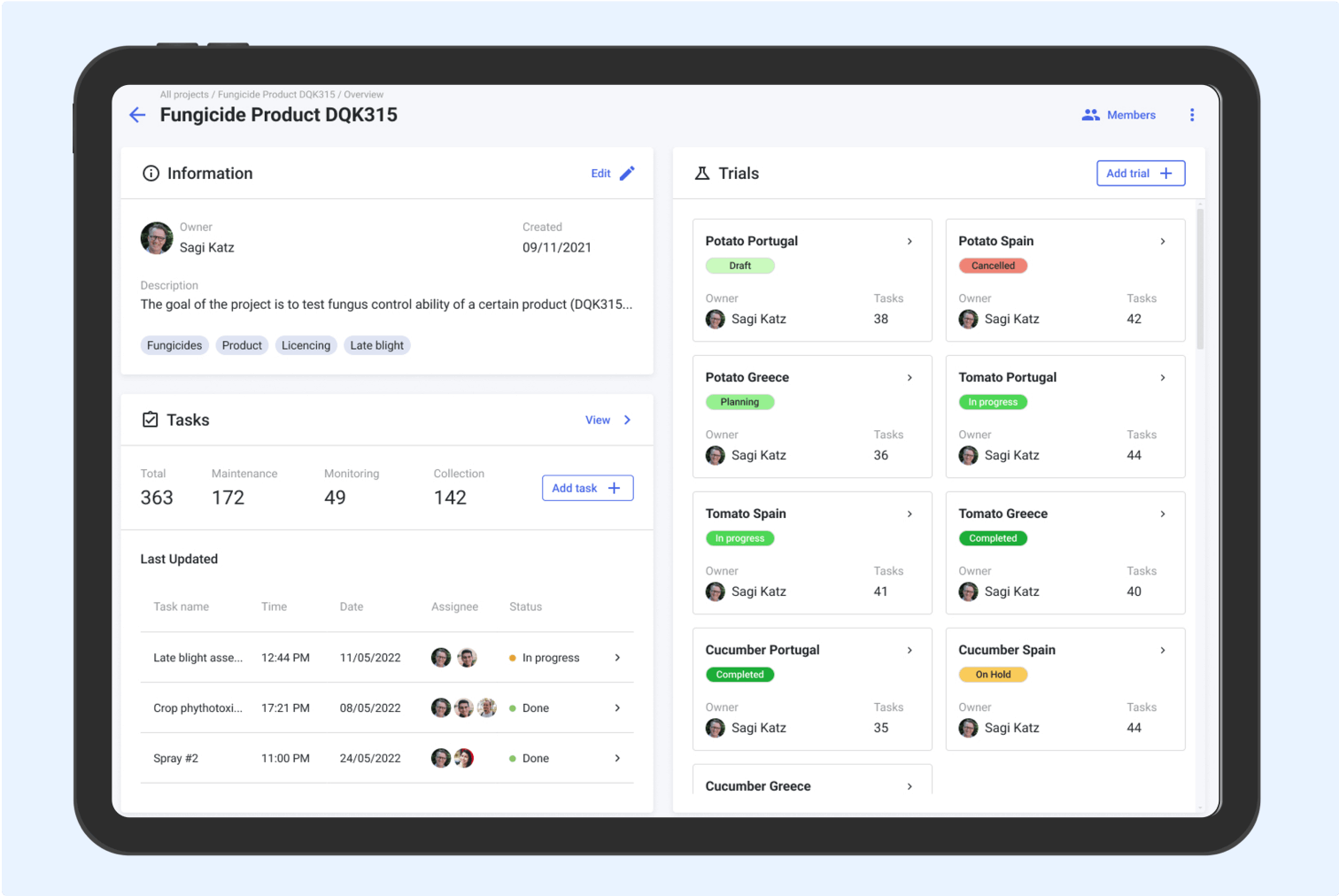
Task: Select the Fungicides tag
Action: (174, 345)
